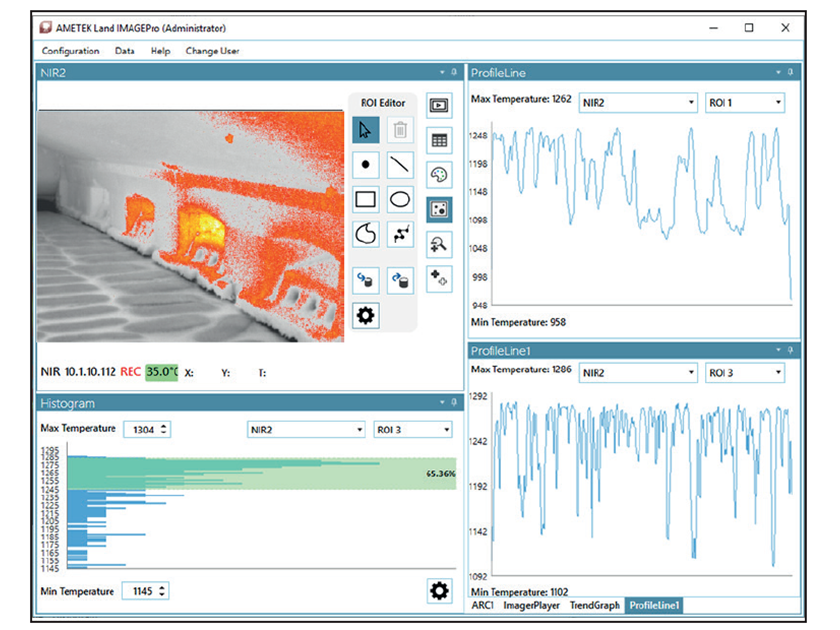
Task: Pick the rectangle ROI tool
Action: point(366,199)
